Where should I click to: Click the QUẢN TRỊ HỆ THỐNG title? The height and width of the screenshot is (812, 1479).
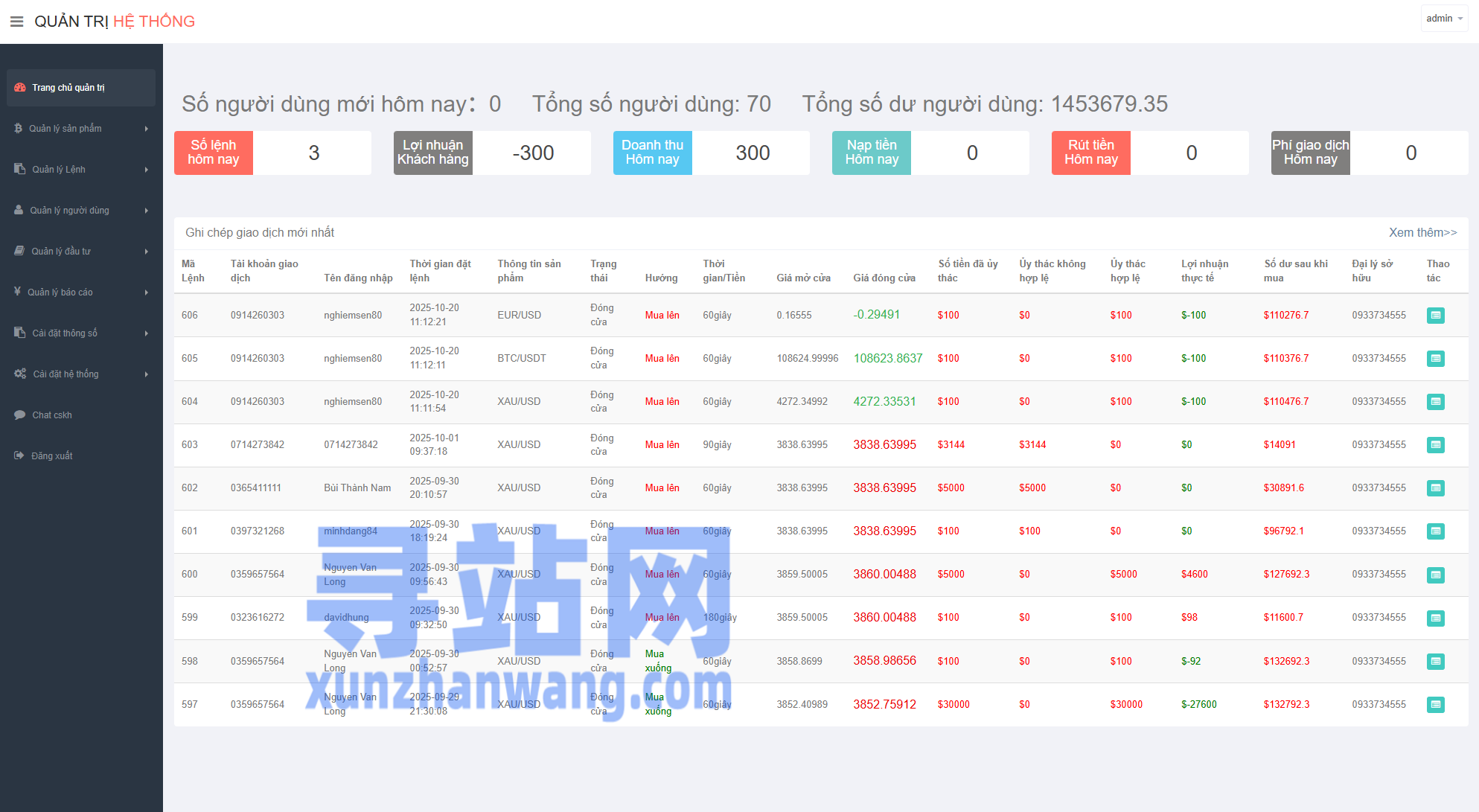click(x=115, y=22)
